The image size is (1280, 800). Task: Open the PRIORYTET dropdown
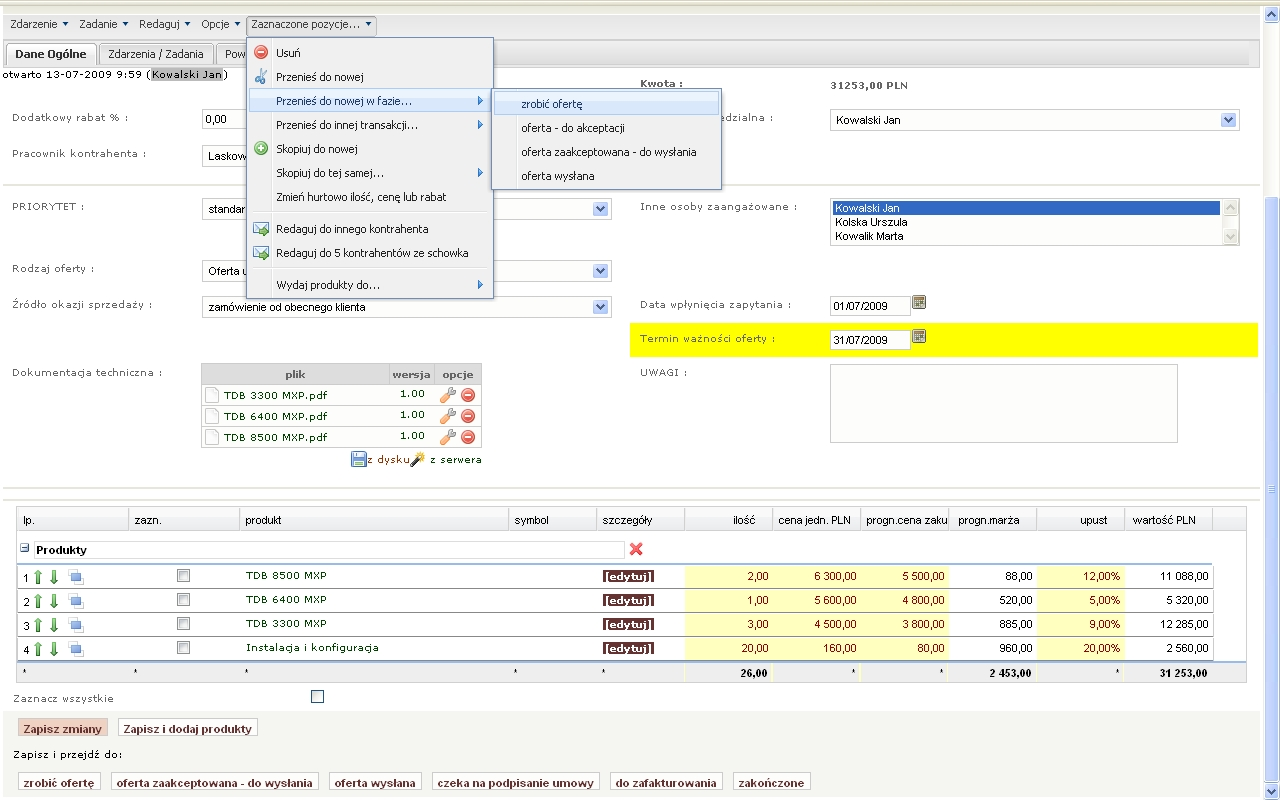coord(600,209)
